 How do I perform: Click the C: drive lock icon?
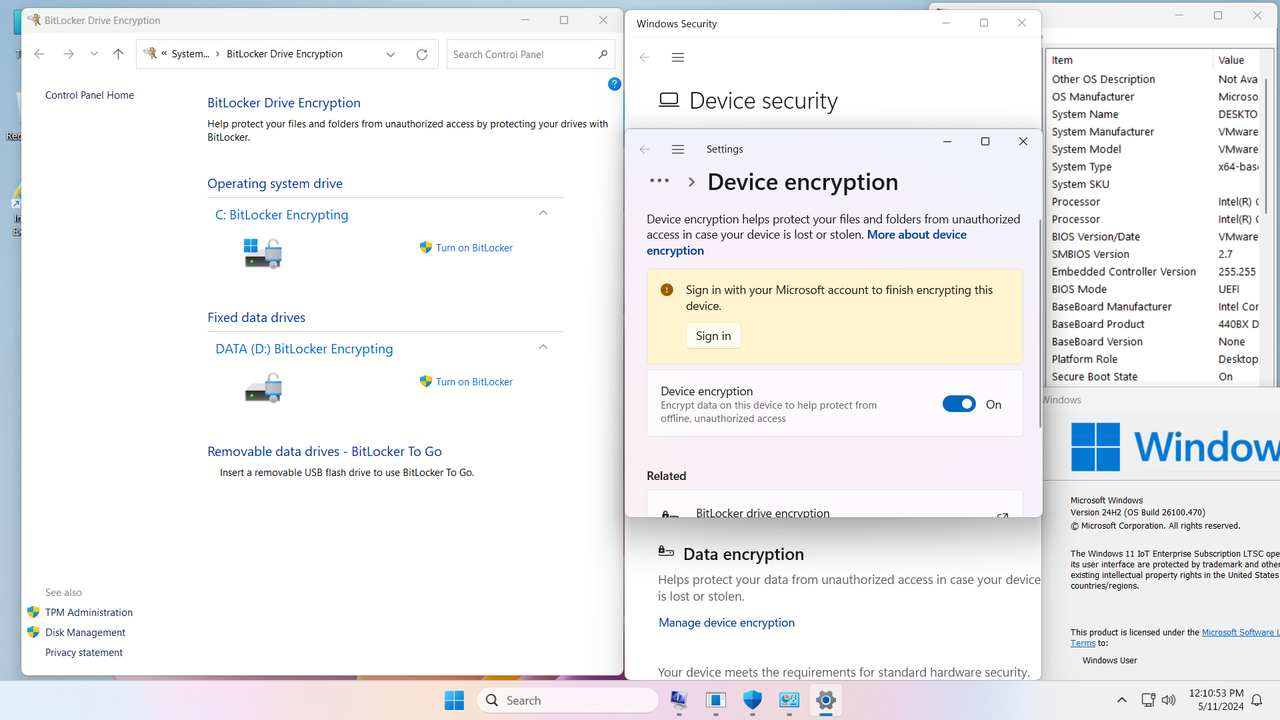click(263, 252)
